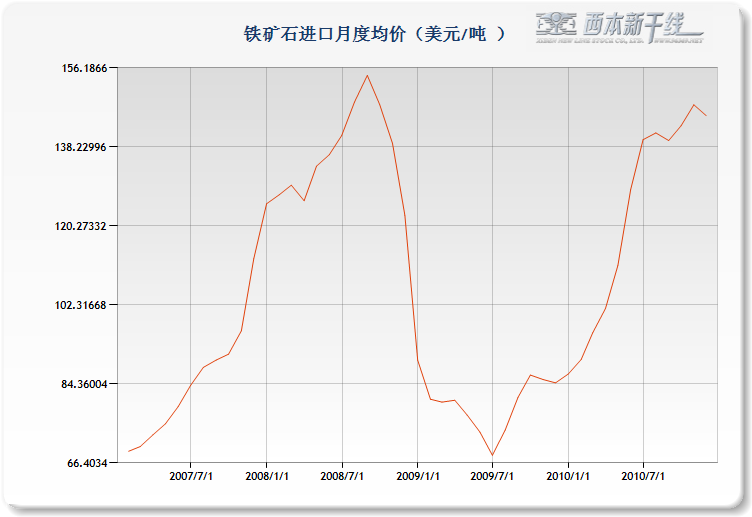Click the 66.4034 y-axis label
The image size is (752, 517).
87,463
